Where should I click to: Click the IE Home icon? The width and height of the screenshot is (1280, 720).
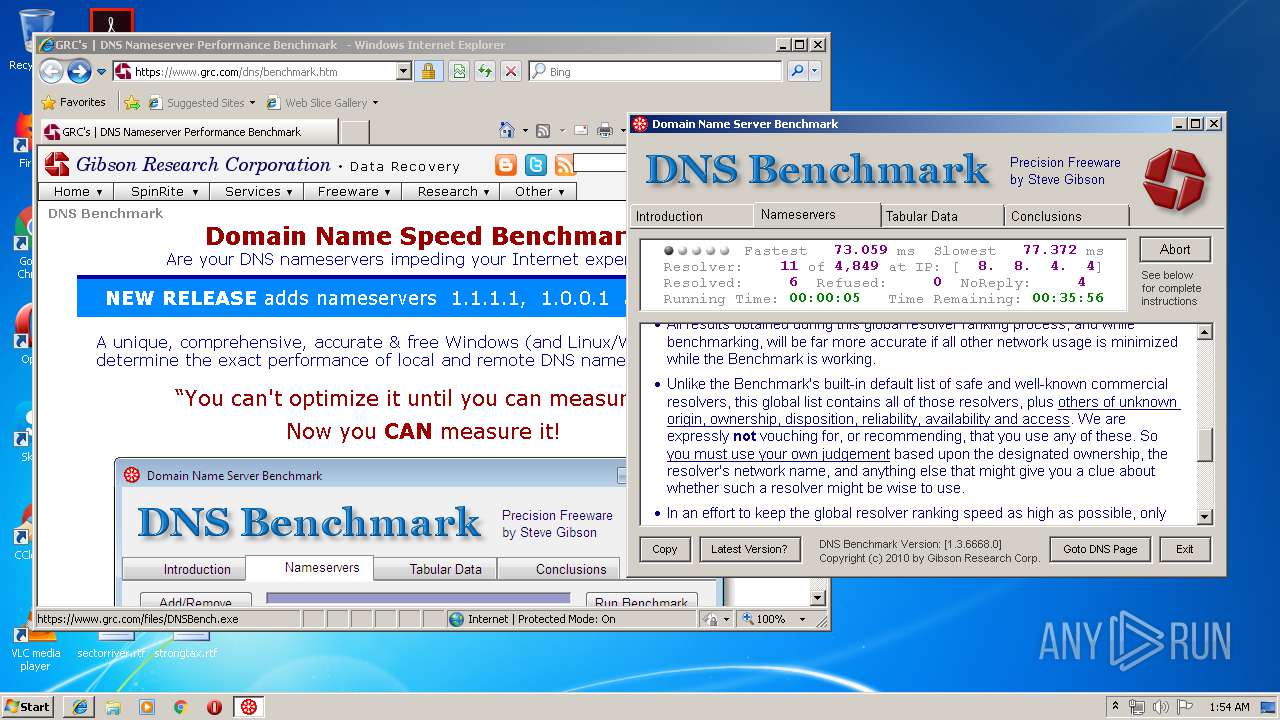coord(507,130)
